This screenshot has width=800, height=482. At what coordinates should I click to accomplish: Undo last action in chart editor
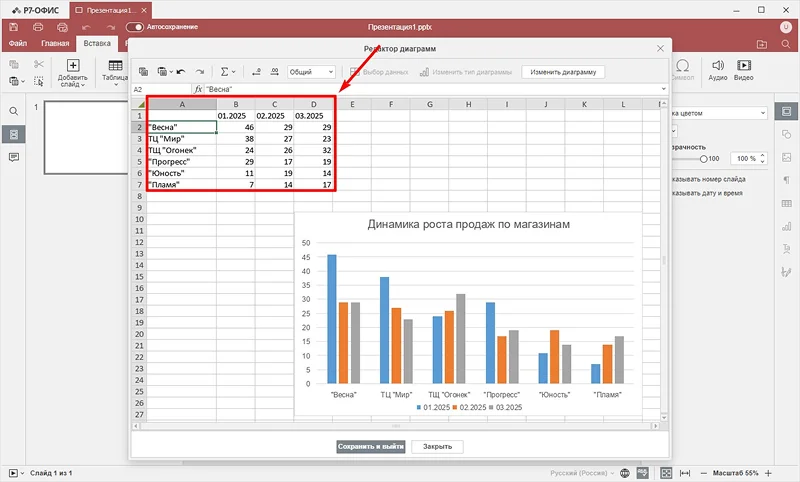181,72
